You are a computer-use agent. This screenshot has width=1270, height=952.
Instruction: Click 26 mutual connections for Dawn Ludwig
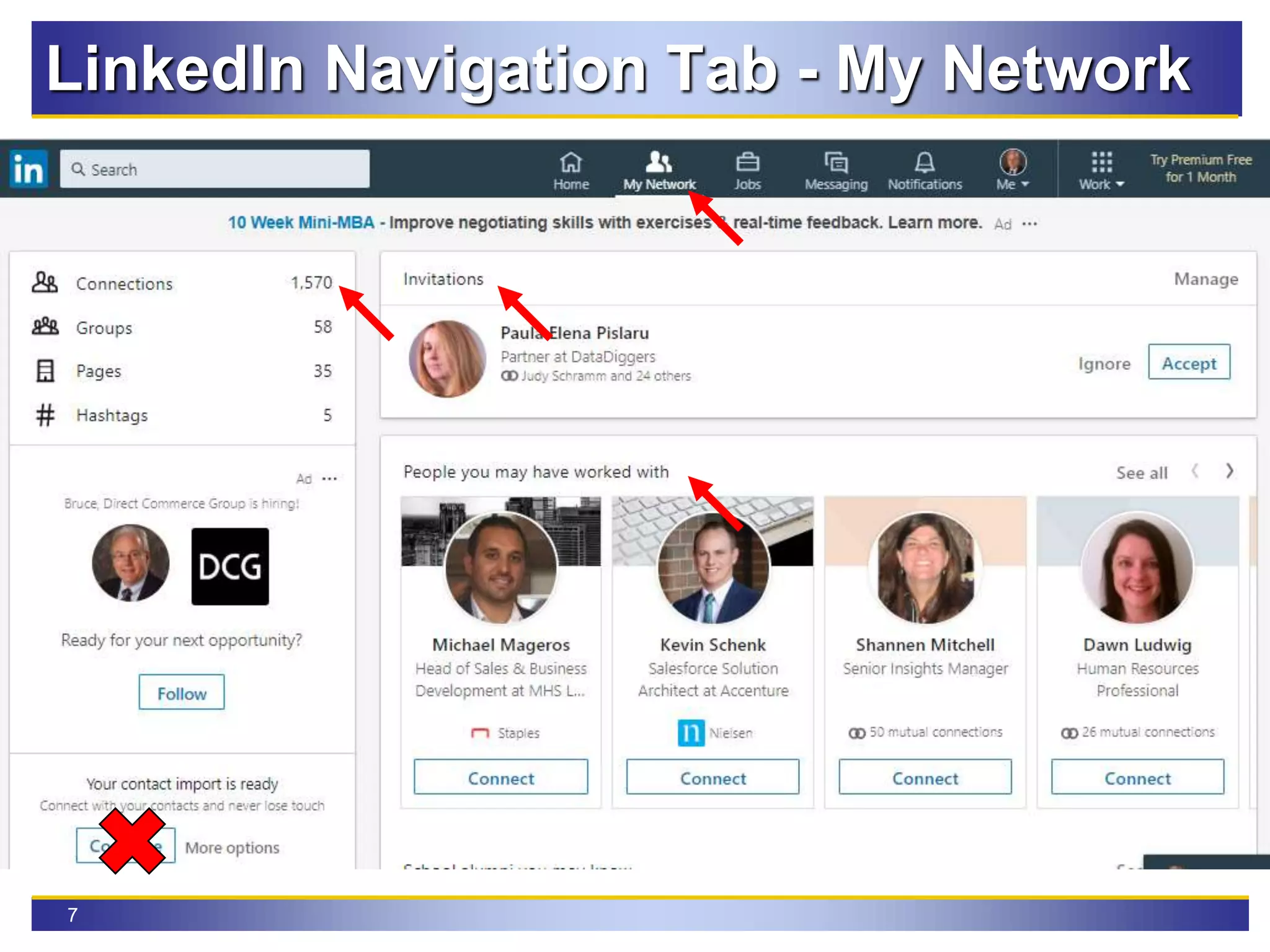tap(1137, 732)
